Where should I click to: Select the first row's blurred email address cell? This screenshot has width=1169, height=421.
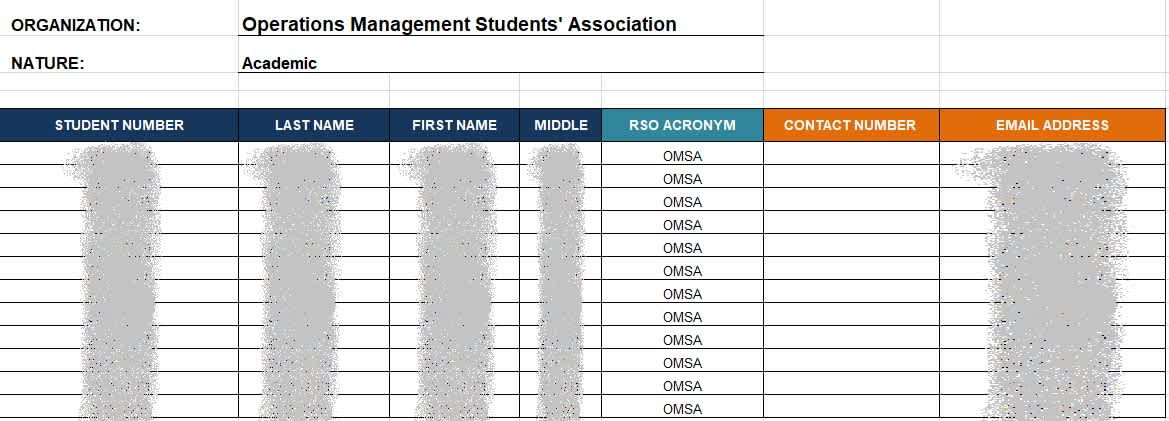(x=1052, y=153)
